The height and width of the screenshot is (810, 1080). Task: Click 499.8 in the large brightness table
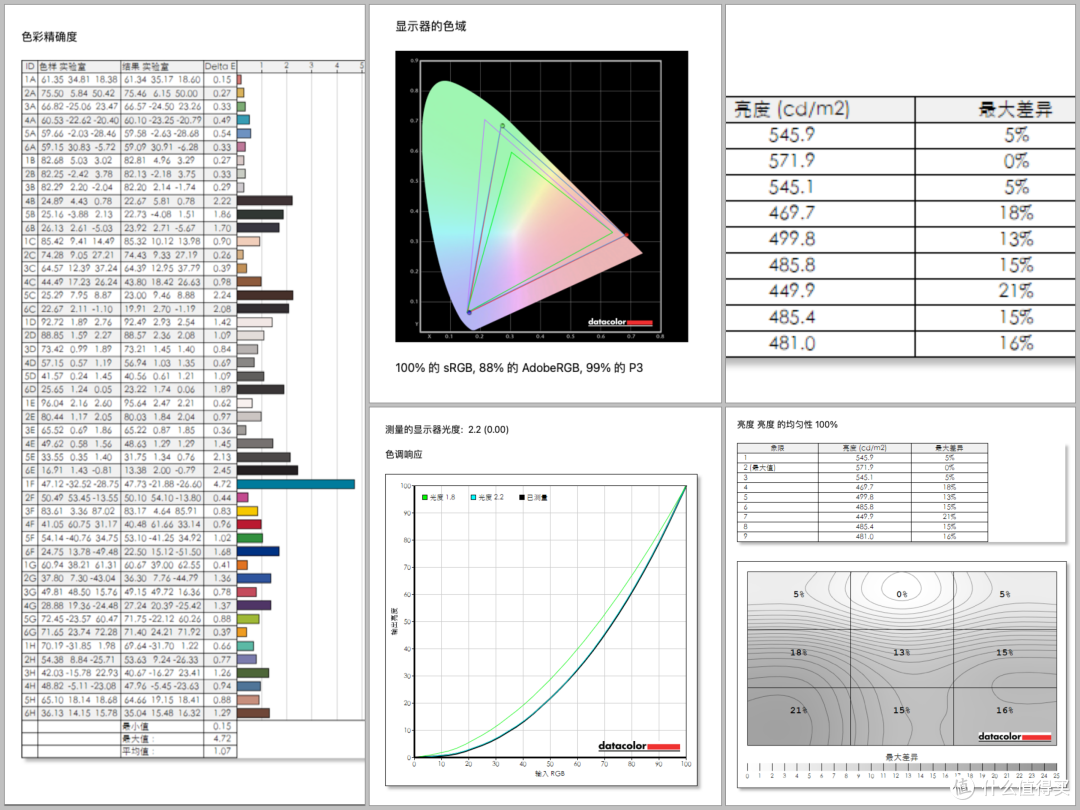(792, 239)
